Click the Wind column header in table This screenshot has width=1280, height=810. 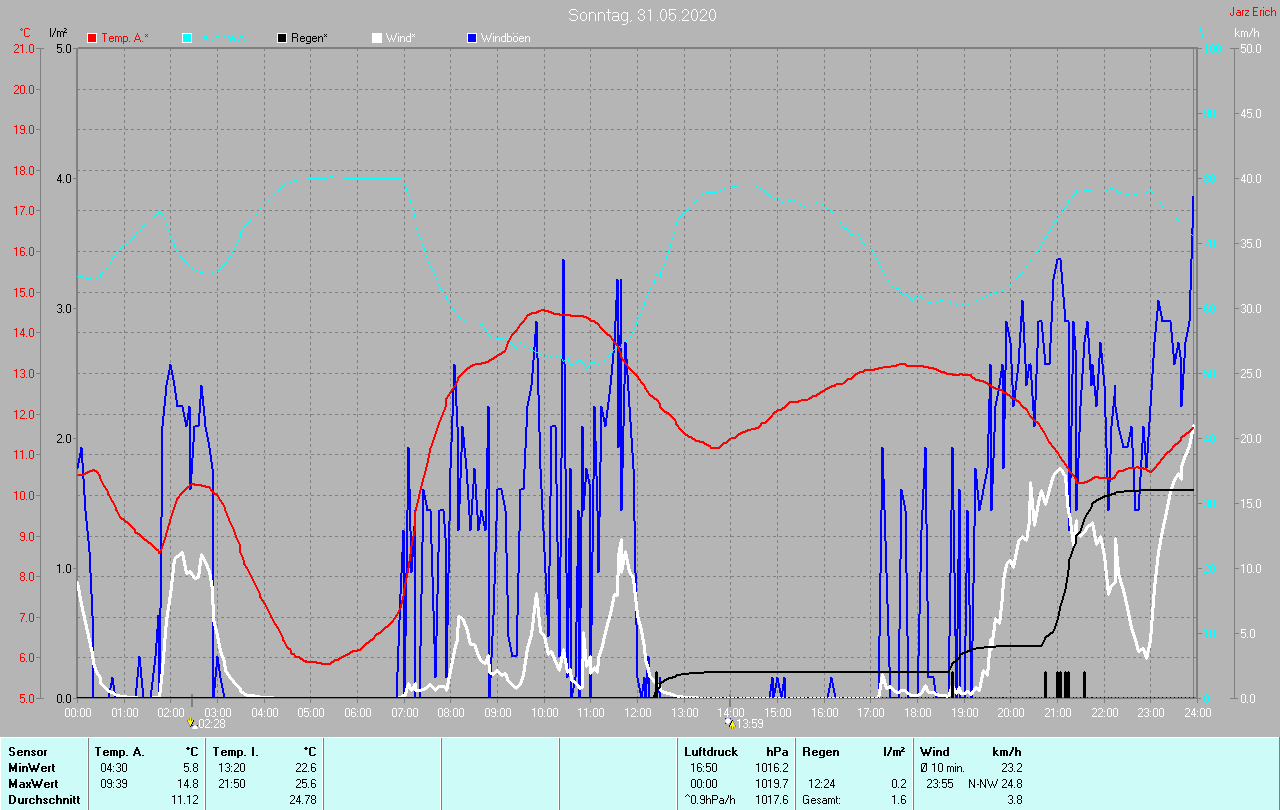[934, 751]
